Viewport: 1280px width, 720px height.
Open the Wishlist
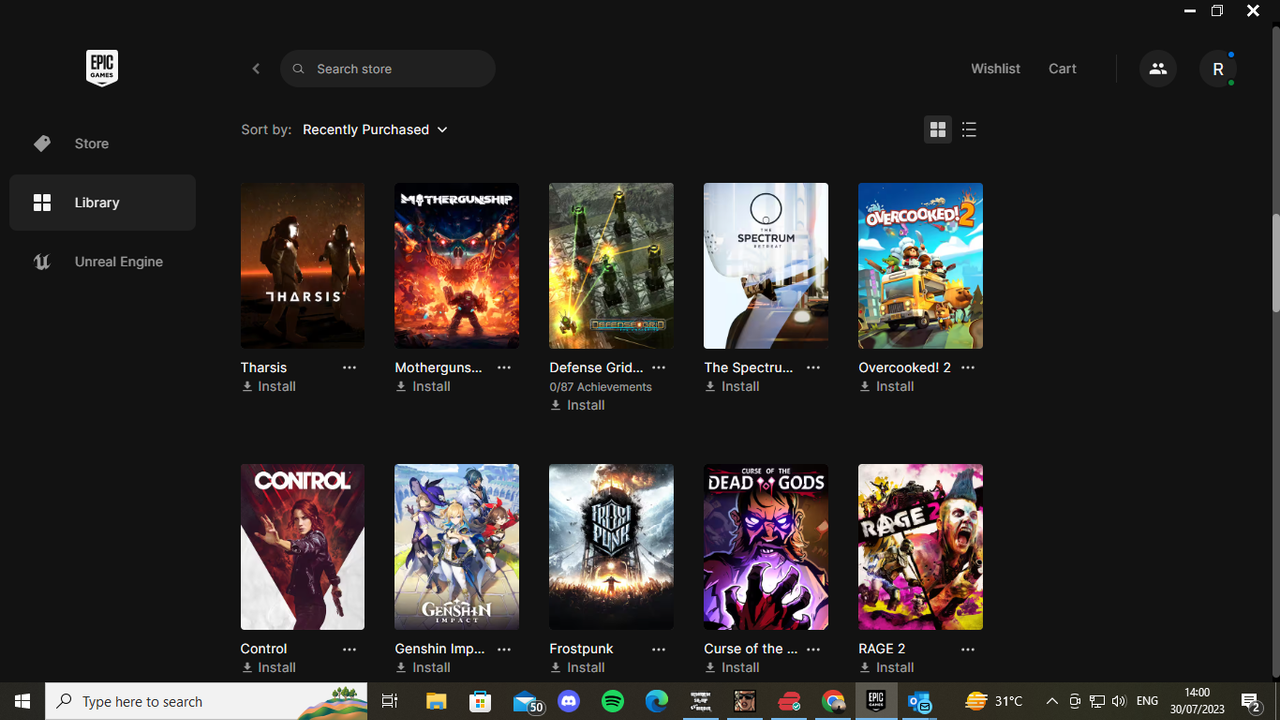click(995, 69)
